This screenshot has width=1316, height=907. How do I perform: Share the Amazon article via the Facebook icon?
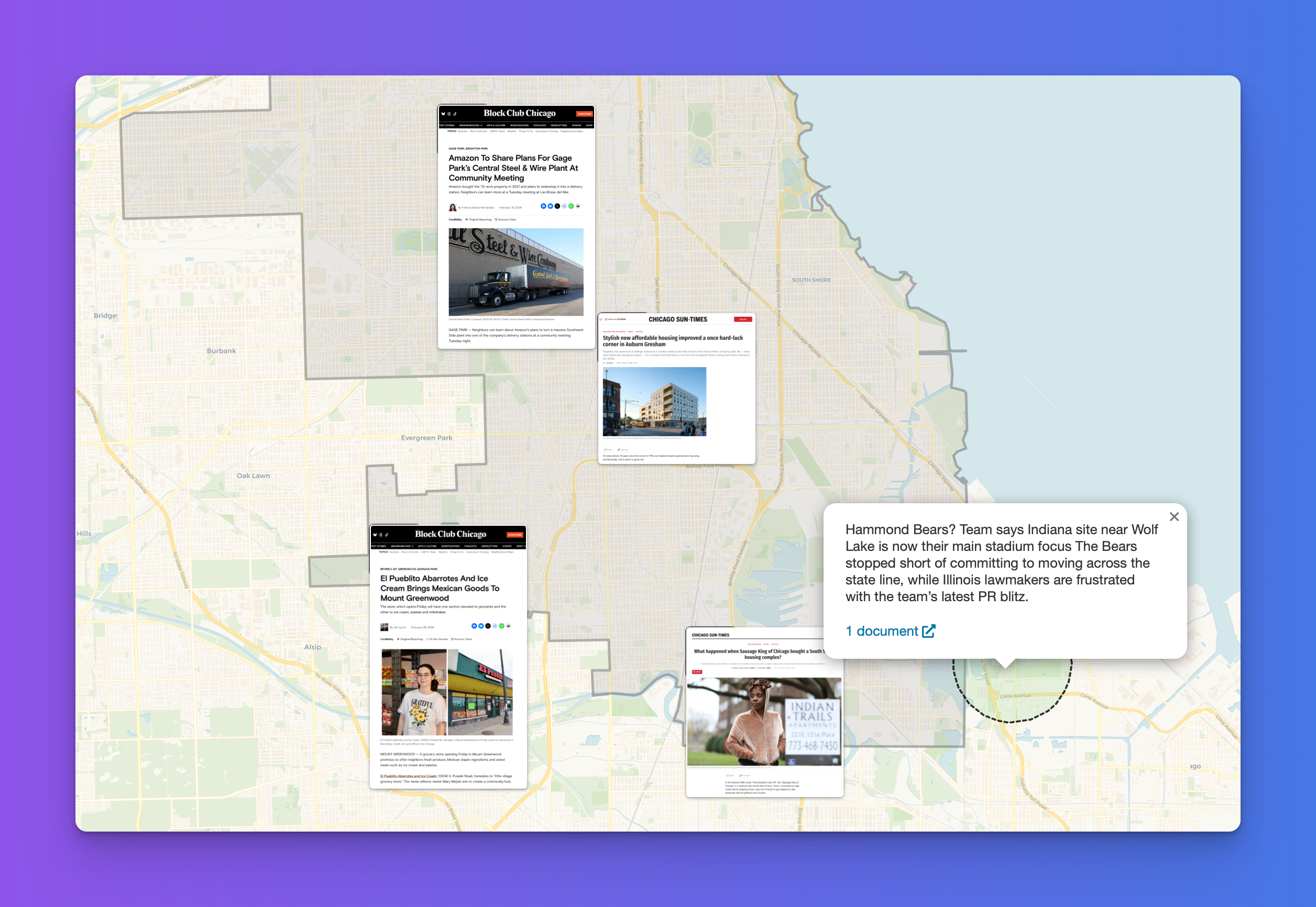click(x=543, y=206)
